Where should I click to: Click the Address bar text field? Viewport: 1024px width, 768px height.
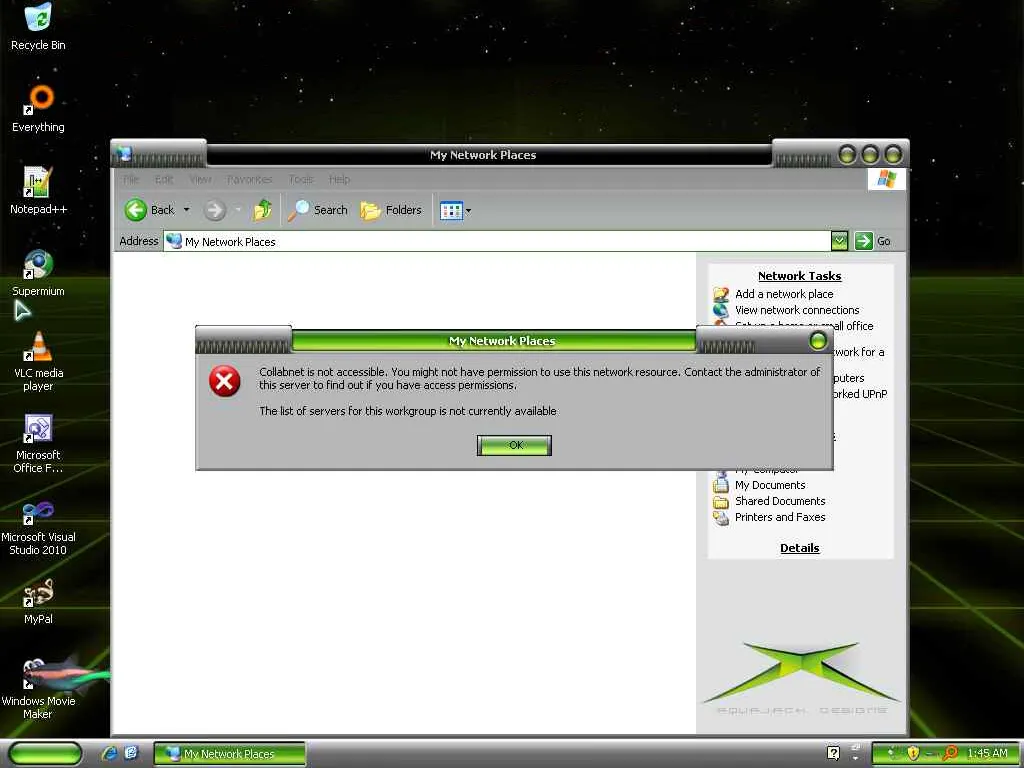[x=497, y=241]
